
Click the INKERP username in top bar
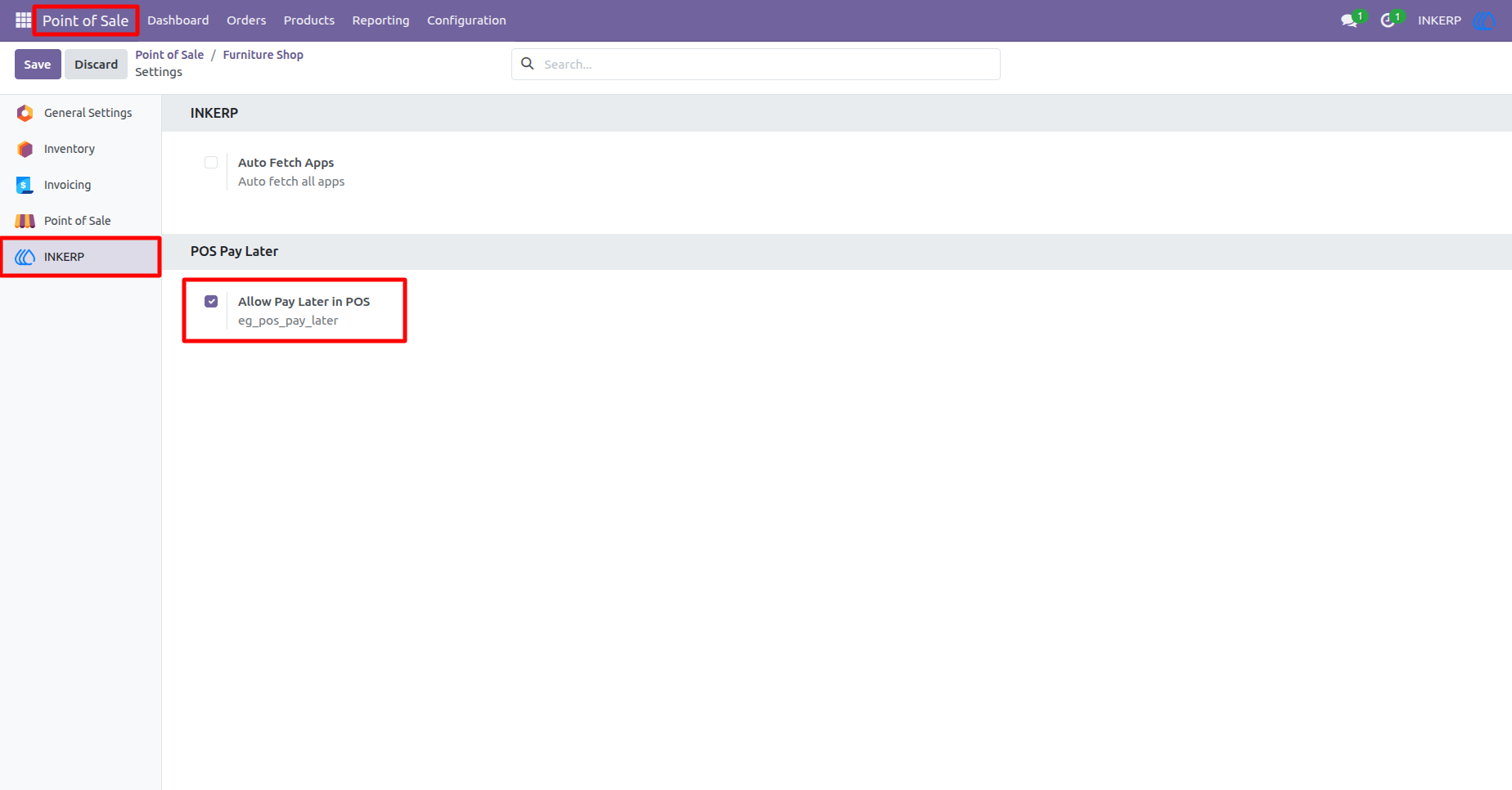coord(1439,20)
